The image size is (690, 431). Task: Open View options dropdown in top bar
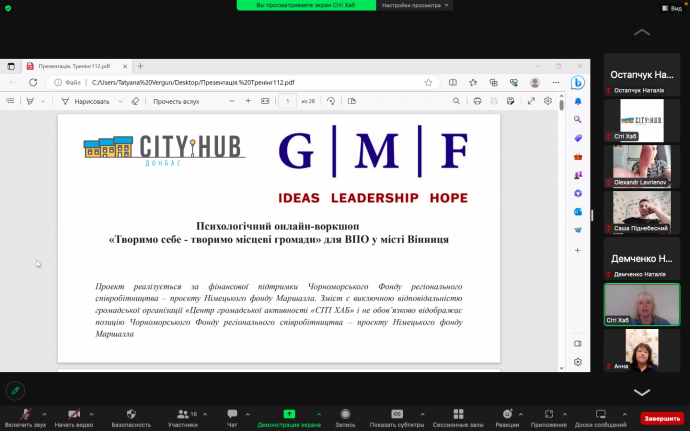(415, 5)
